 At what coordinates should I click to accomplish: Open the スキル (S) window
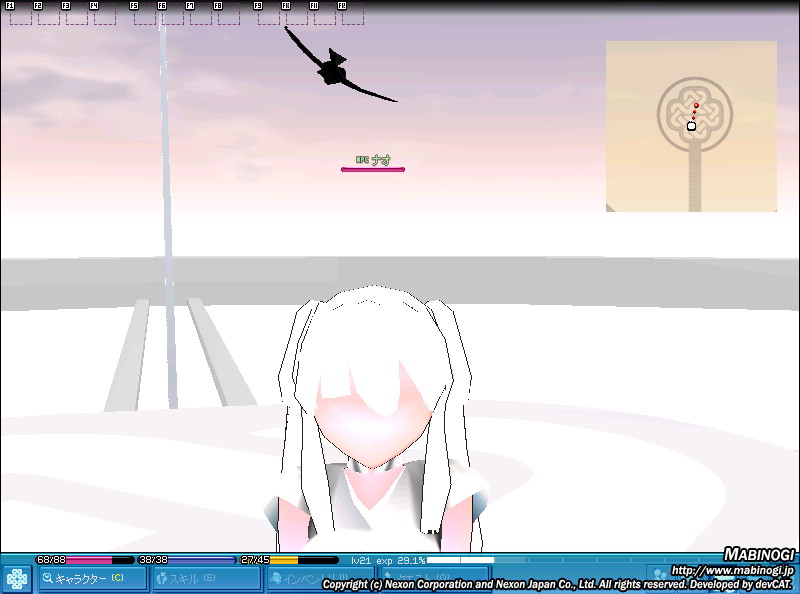(207, 579)
